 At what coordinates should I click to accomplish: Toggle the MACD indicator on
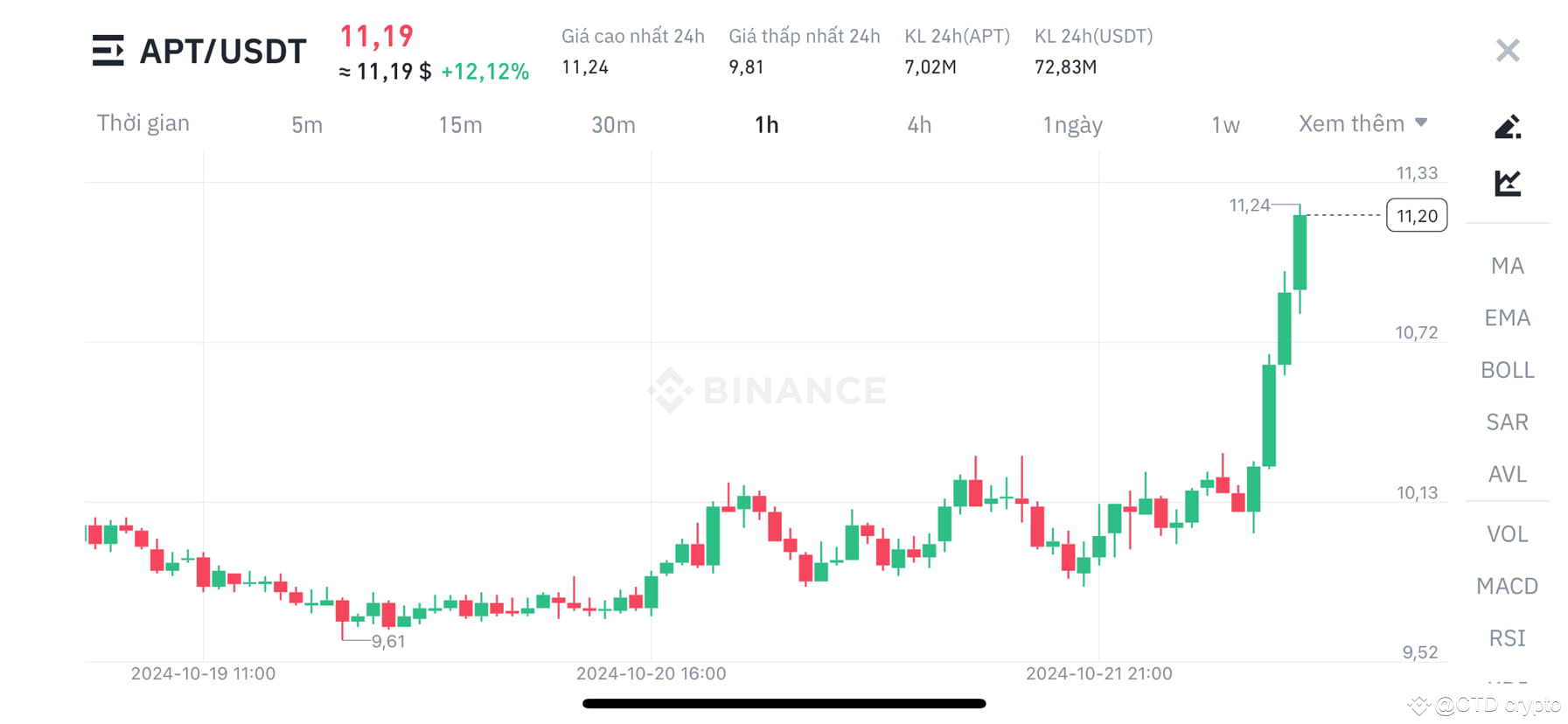[1506, 586]
